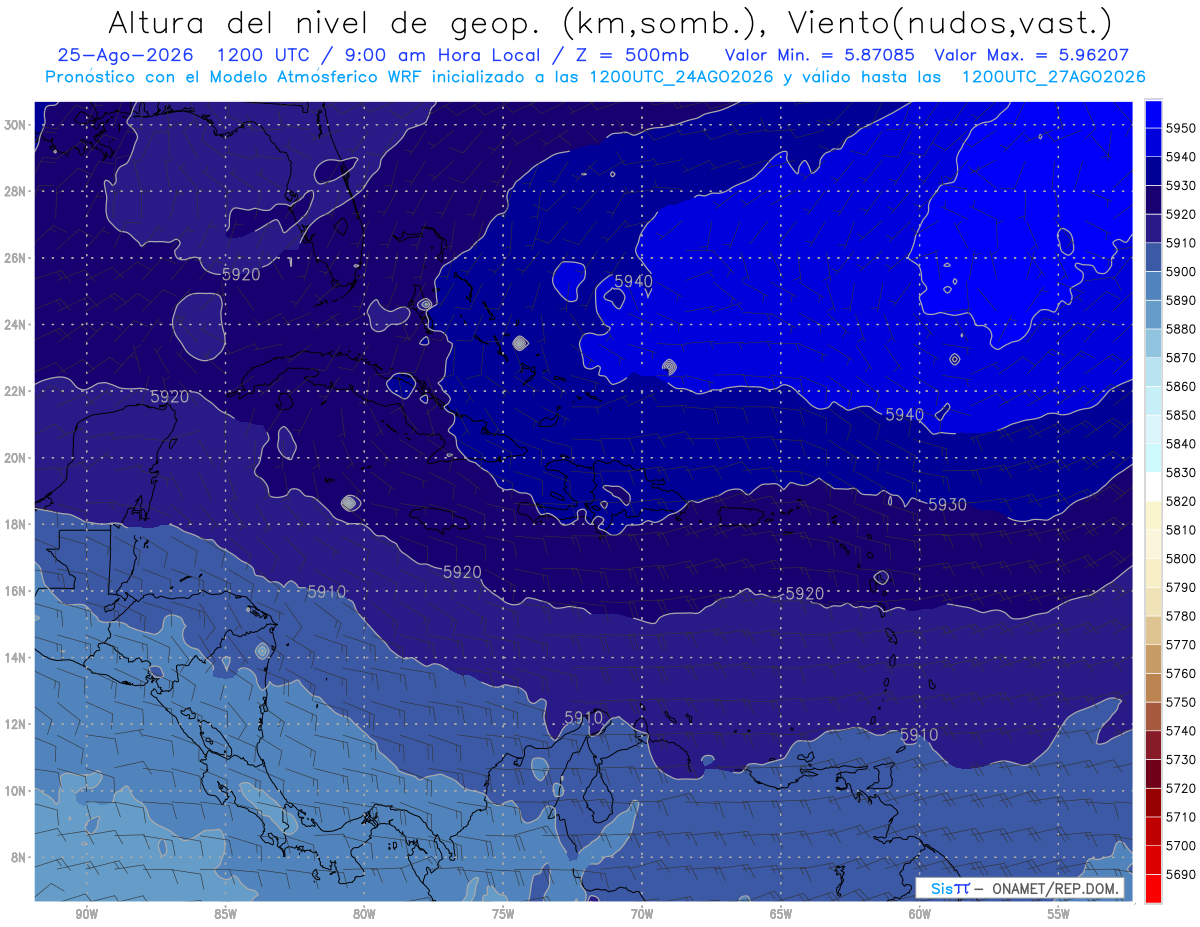Click legend value 5870
The width and height of the screenshot is (1200, 927).
click(x=1181, y=358)
